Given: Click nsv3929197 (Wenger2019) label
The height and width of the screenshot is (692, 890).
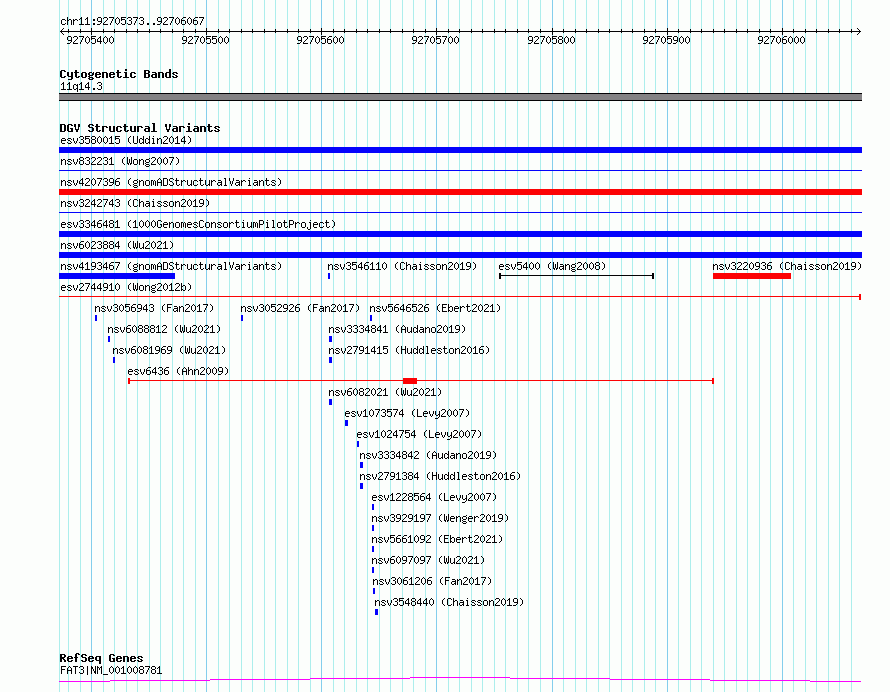Looking at the screenshot, I should tap(440, 518).
